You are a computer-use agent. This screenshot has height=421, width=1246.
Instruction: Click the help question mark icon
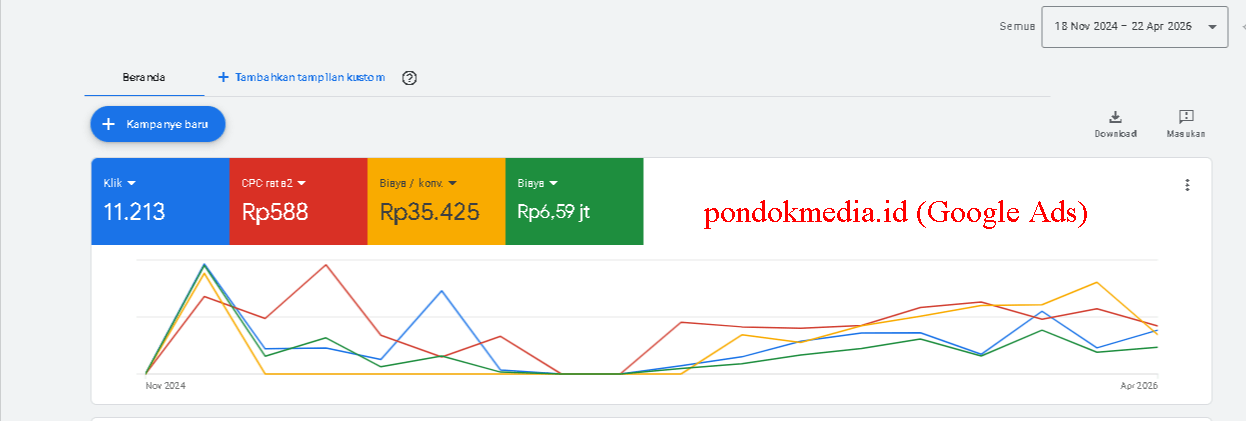(409, 78)
